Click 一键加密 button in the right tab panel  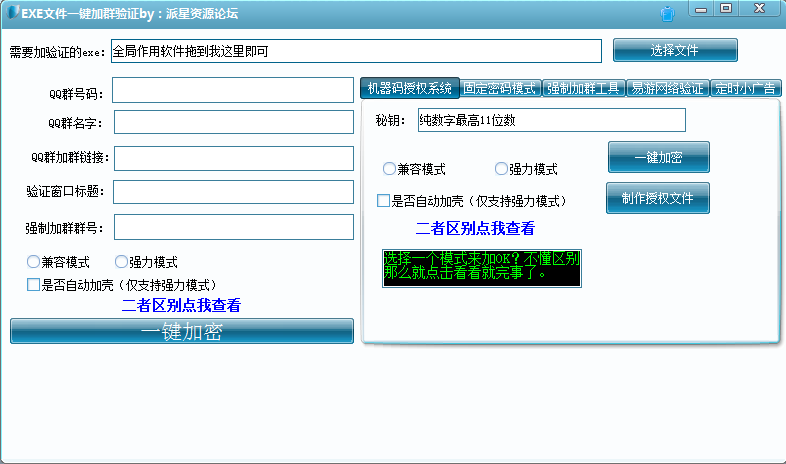point(659,157)
